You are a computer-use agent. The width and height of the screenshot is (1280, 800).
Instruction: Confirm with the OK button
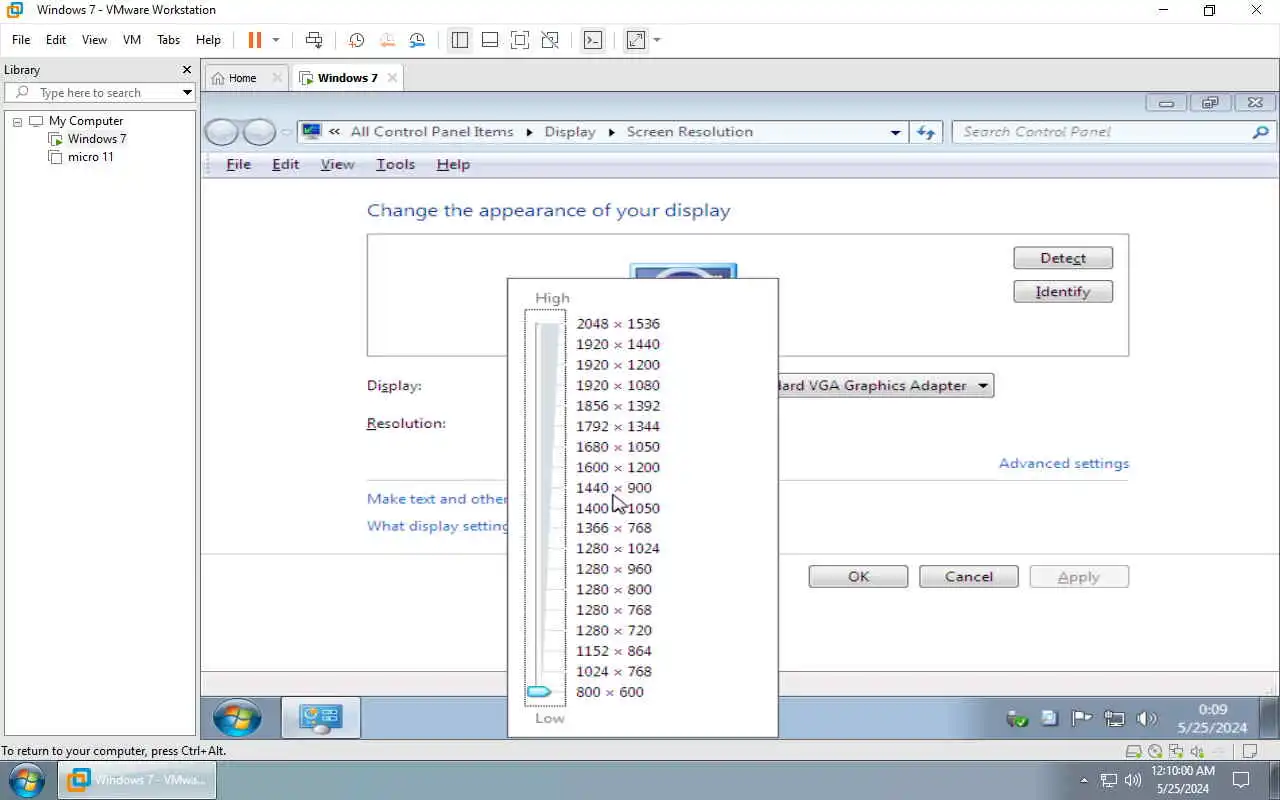[x=858, y=577]
